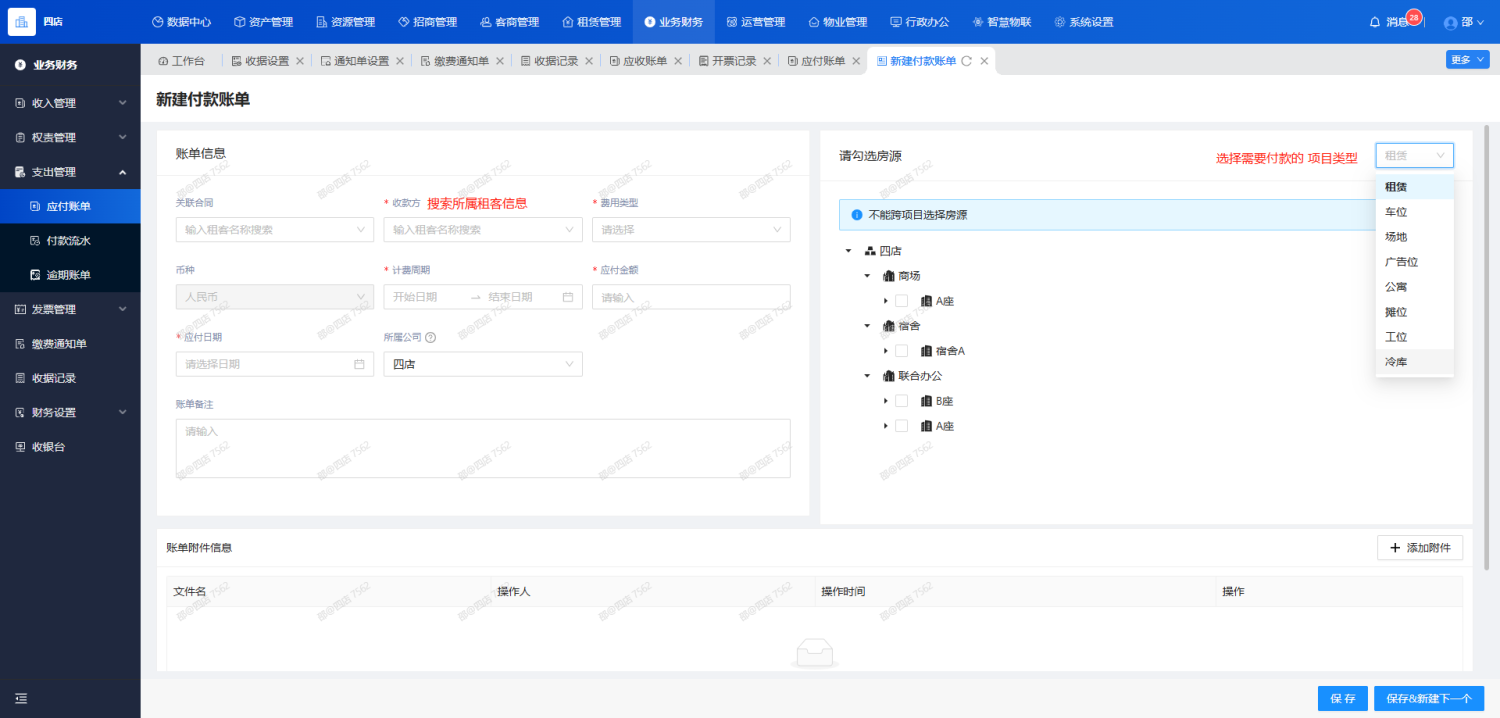1500x718 pixels.
Task: Open the 费用类型 dropdown
Action: (x=691, y=230)
